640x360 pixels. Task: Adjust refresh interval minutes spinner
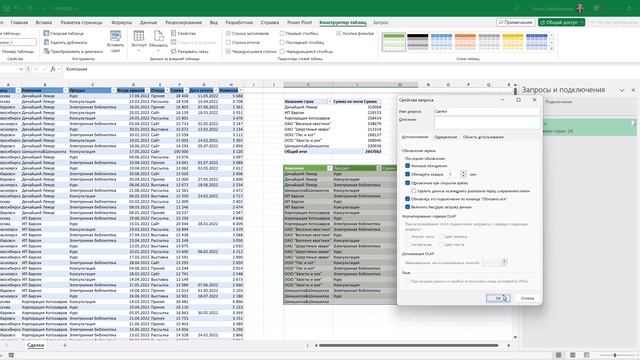[x=463, y=174]
